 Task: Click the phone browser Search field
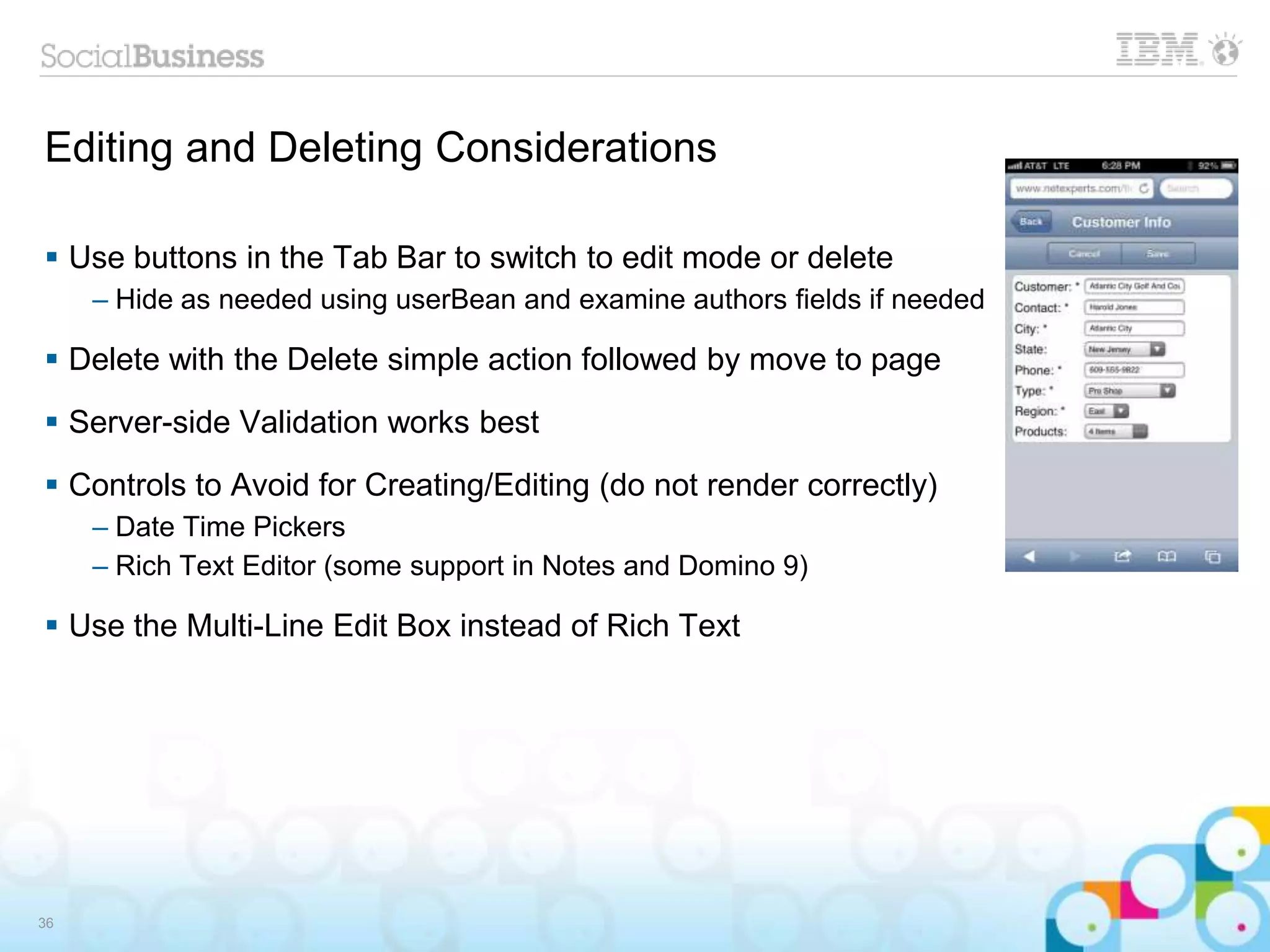(x=1196, y=188)
